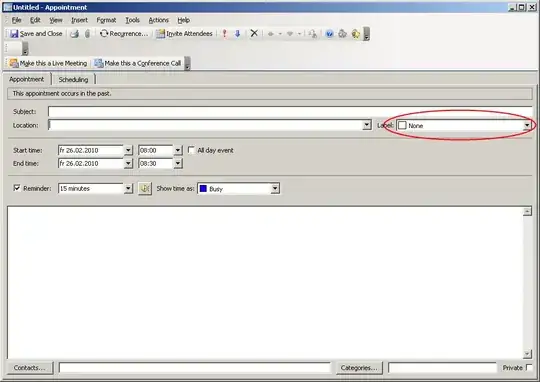Set Low Importance blue arrow icon

point(237,34)
